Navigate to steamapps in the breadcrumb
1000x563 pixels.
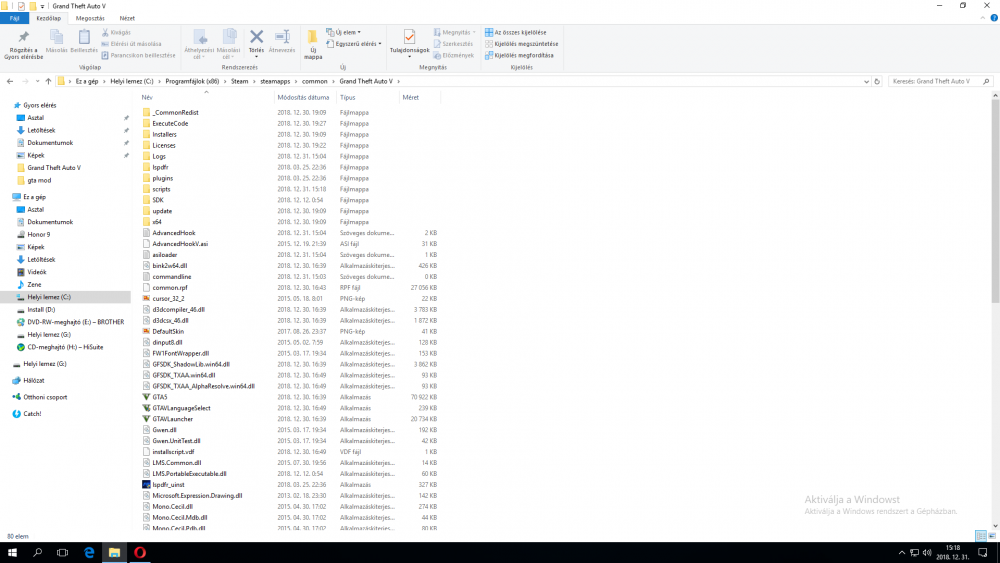click(x=275, y=82)
